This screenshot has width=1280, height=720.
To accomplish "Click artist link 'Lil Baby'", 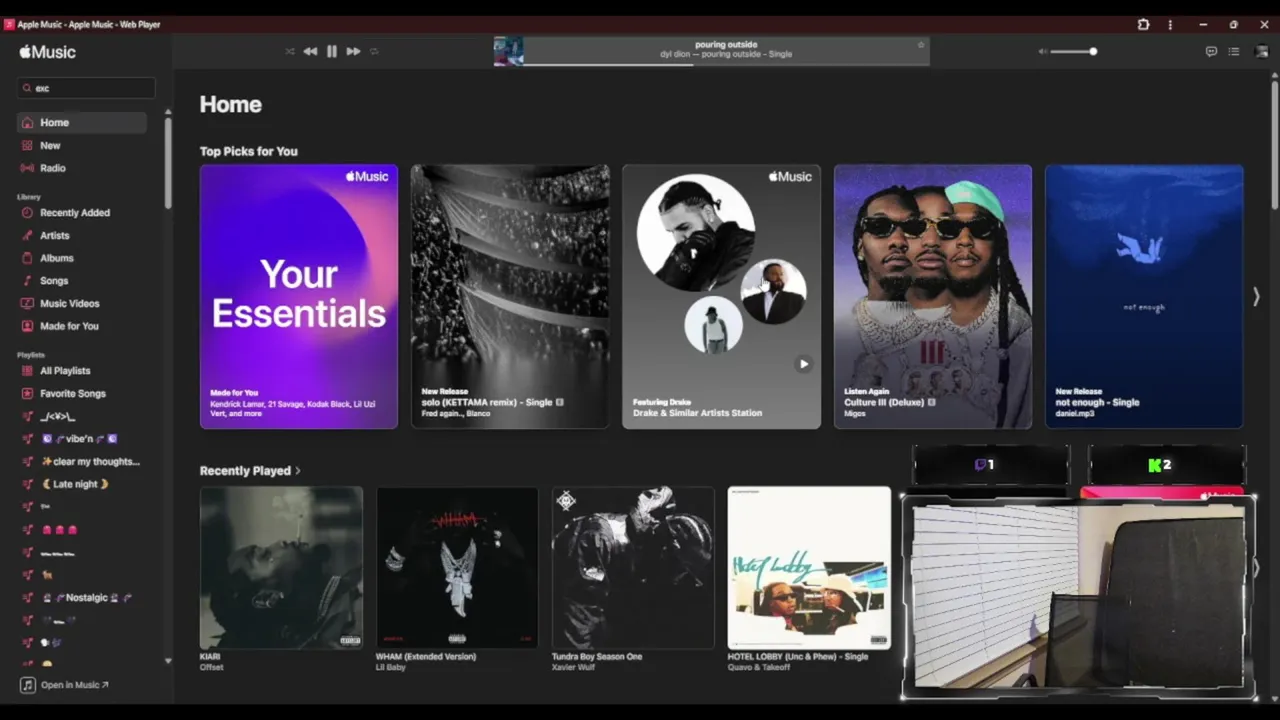I will (391, 667).
